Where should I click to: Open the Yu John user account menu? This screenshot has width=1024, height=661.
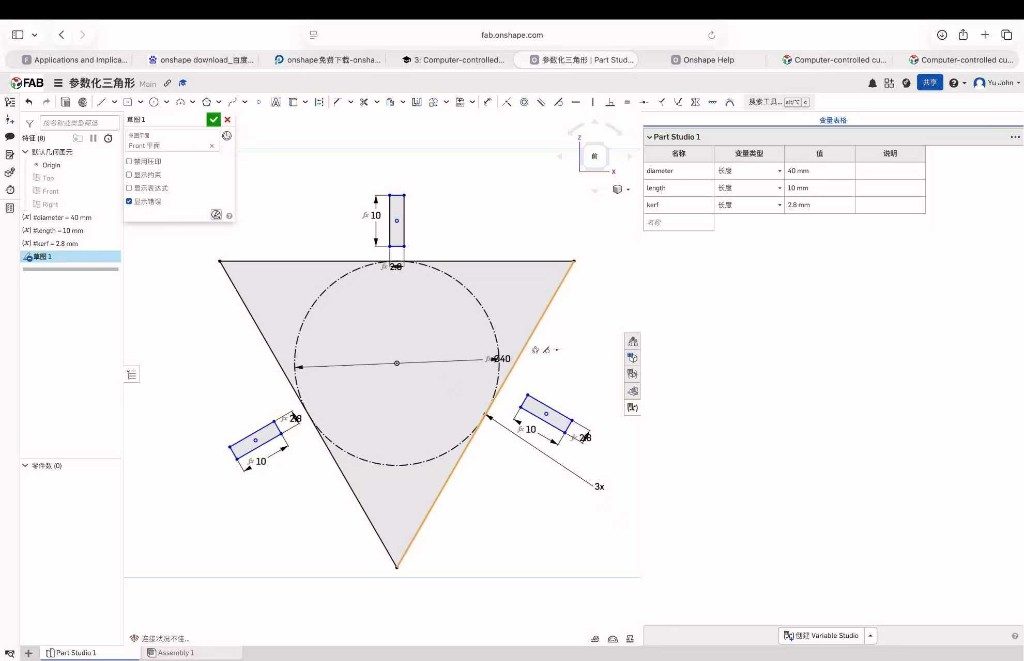[x=997, y=83]
